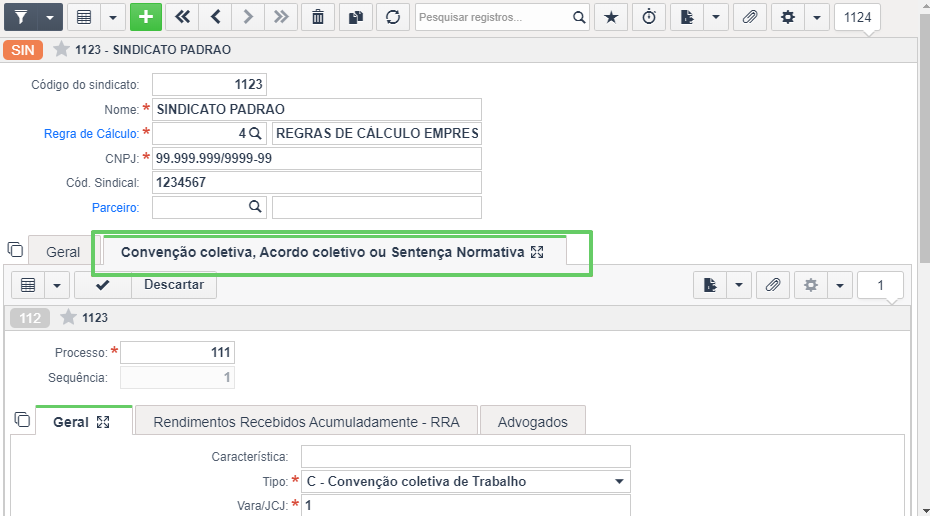
Task: Click the CNPJ field
Action: (x=317, y=158)
